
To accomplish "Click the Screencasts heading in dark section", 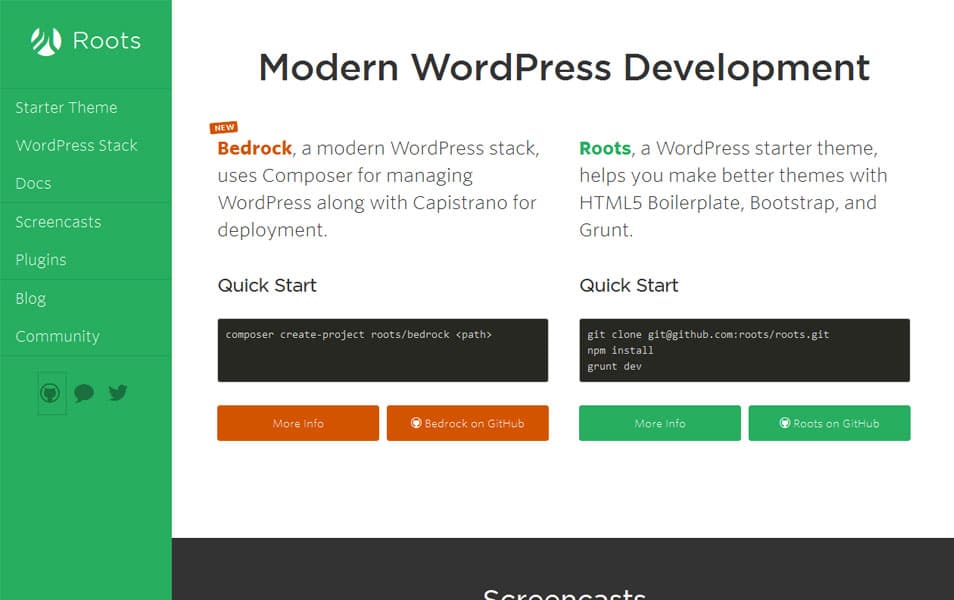I will [x=564, y=593].
